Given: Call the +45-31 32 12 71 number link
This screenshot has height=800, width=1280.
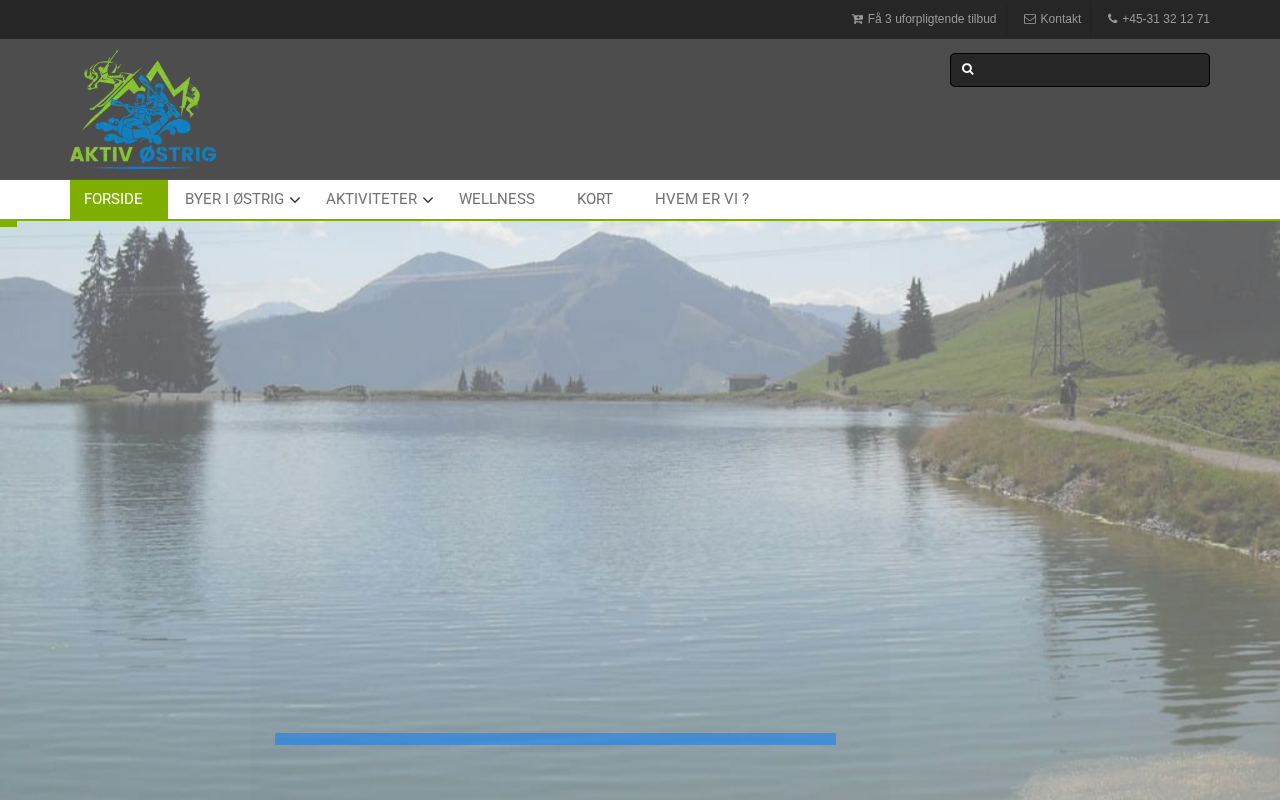Looking at the screenshot, I should coord(1166,19).
